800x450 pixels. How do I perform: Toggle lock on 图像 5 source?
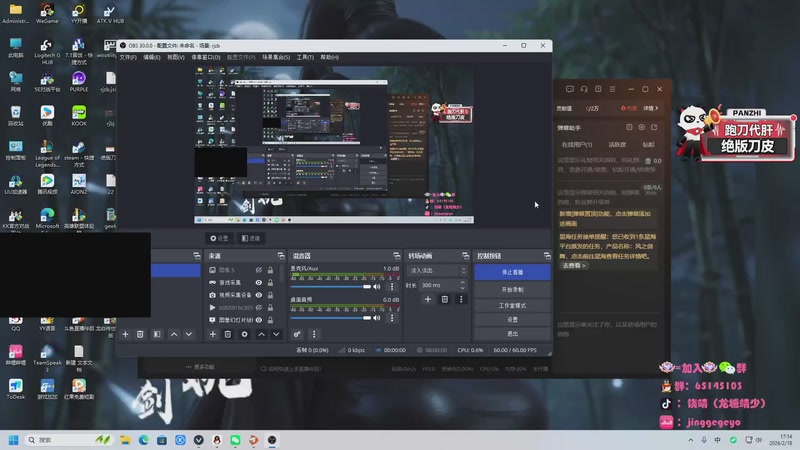click(x=270, y=270)
